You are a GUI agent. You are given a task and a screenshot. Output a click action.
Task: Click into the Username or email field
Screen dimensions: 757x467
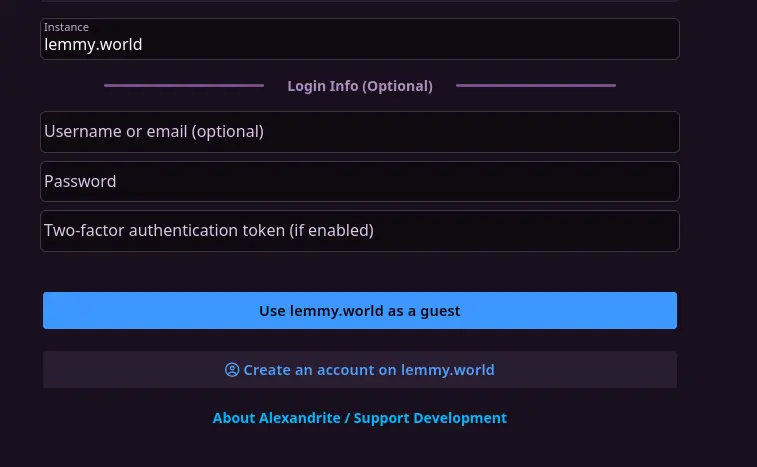(x=360, y=132)
